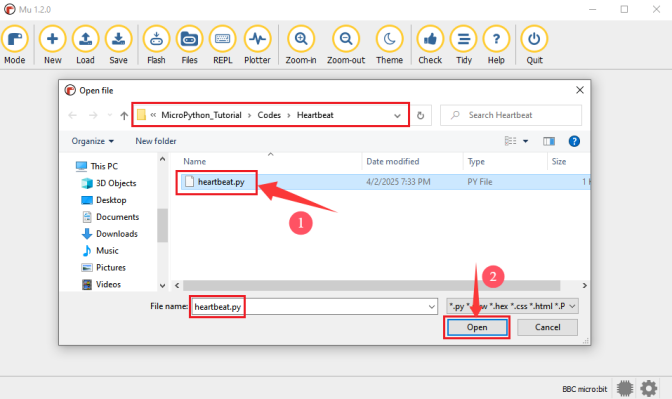
Task: Expand the address bar path dropdown
Action: point(397,115)
